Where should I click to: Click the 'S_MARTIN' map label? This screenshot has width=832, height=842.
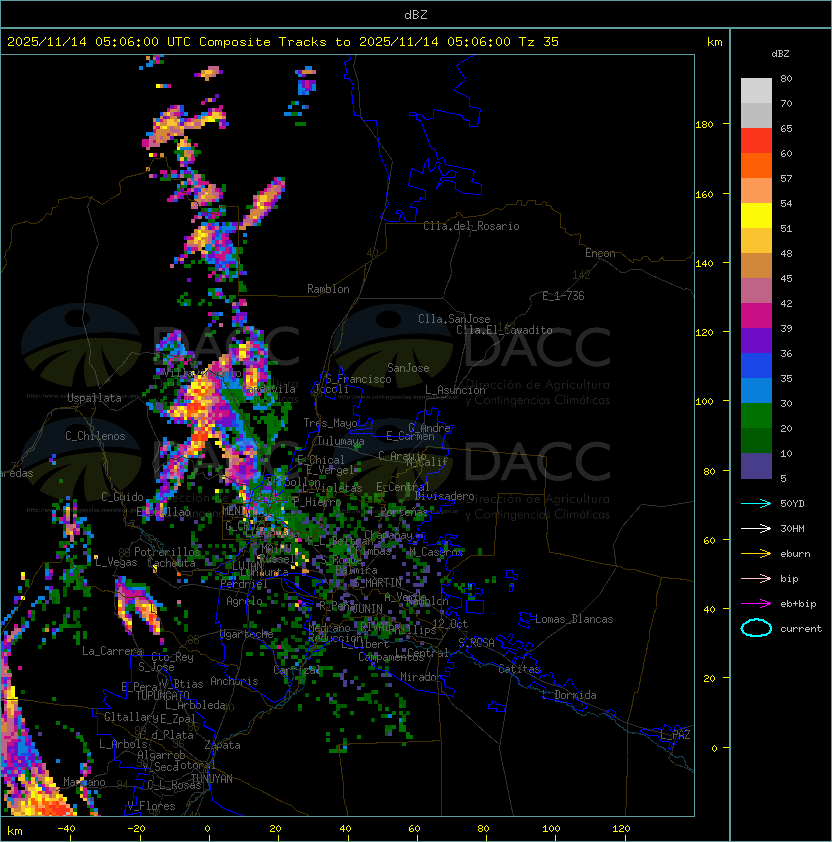click(x=377, y=583)
